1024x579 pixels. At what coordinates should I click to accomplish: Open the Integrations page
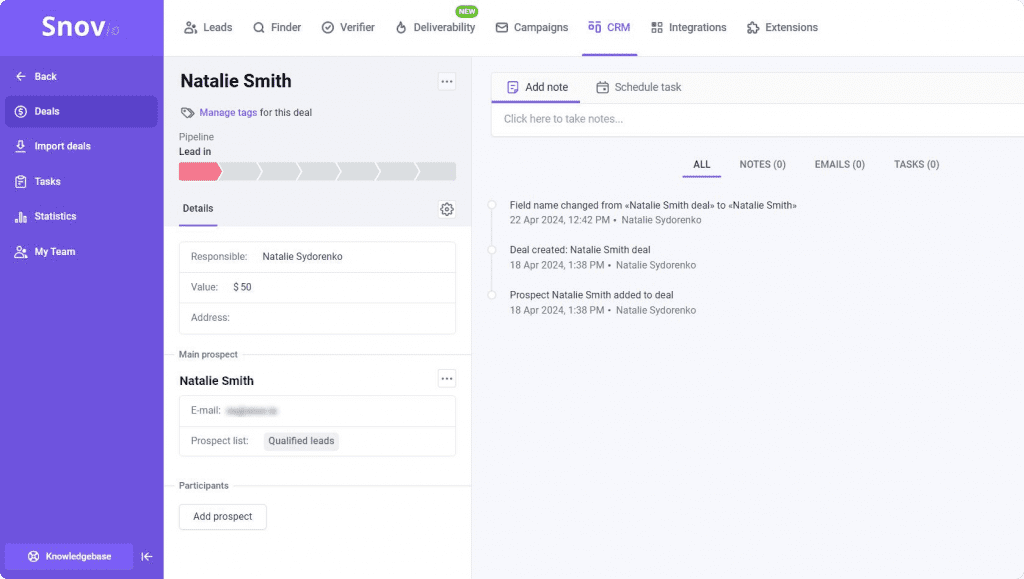click(x=689, y=27)
